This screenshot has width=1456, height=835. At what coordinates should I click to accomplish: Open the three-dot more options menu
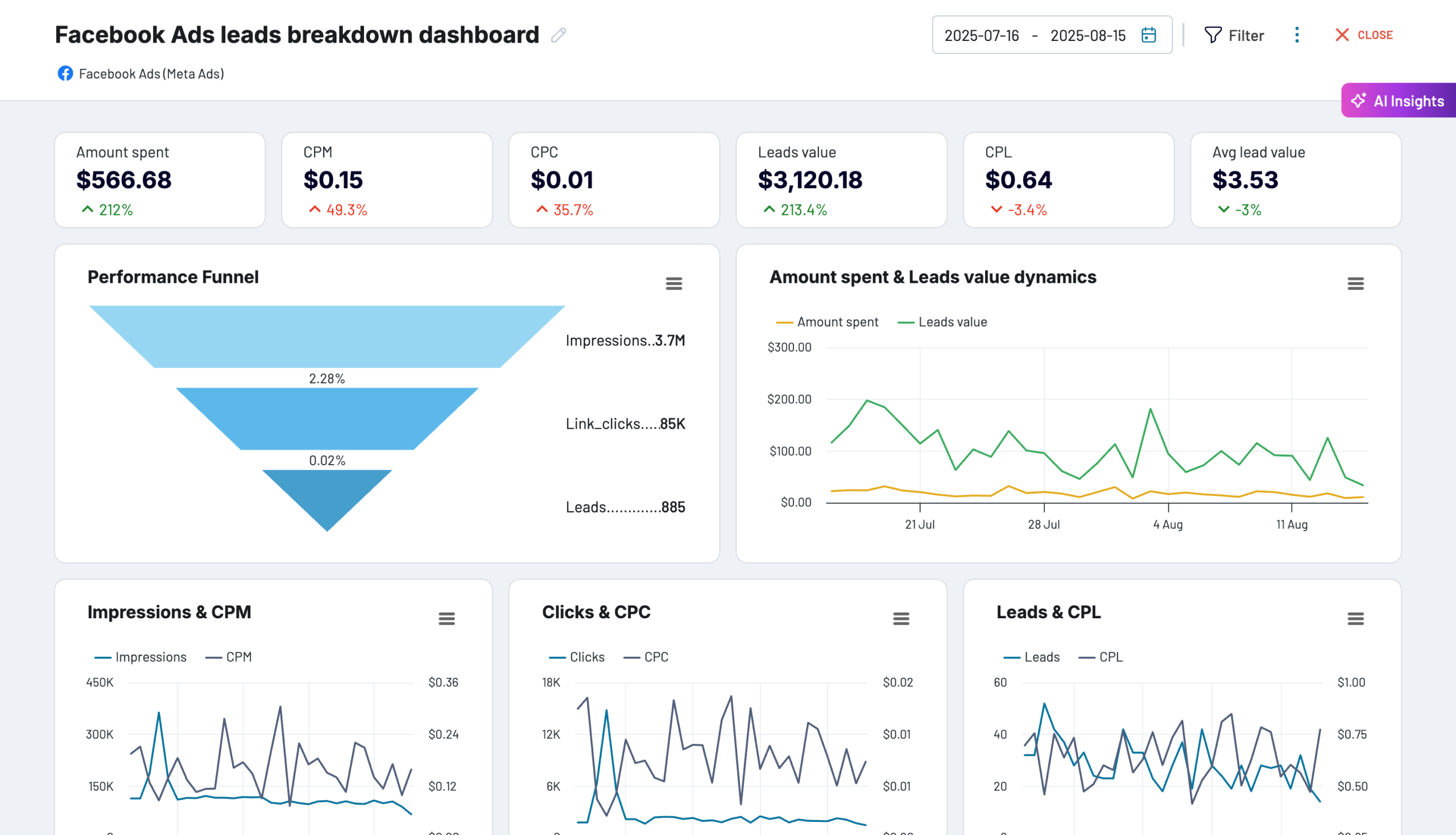(1296, 35)
